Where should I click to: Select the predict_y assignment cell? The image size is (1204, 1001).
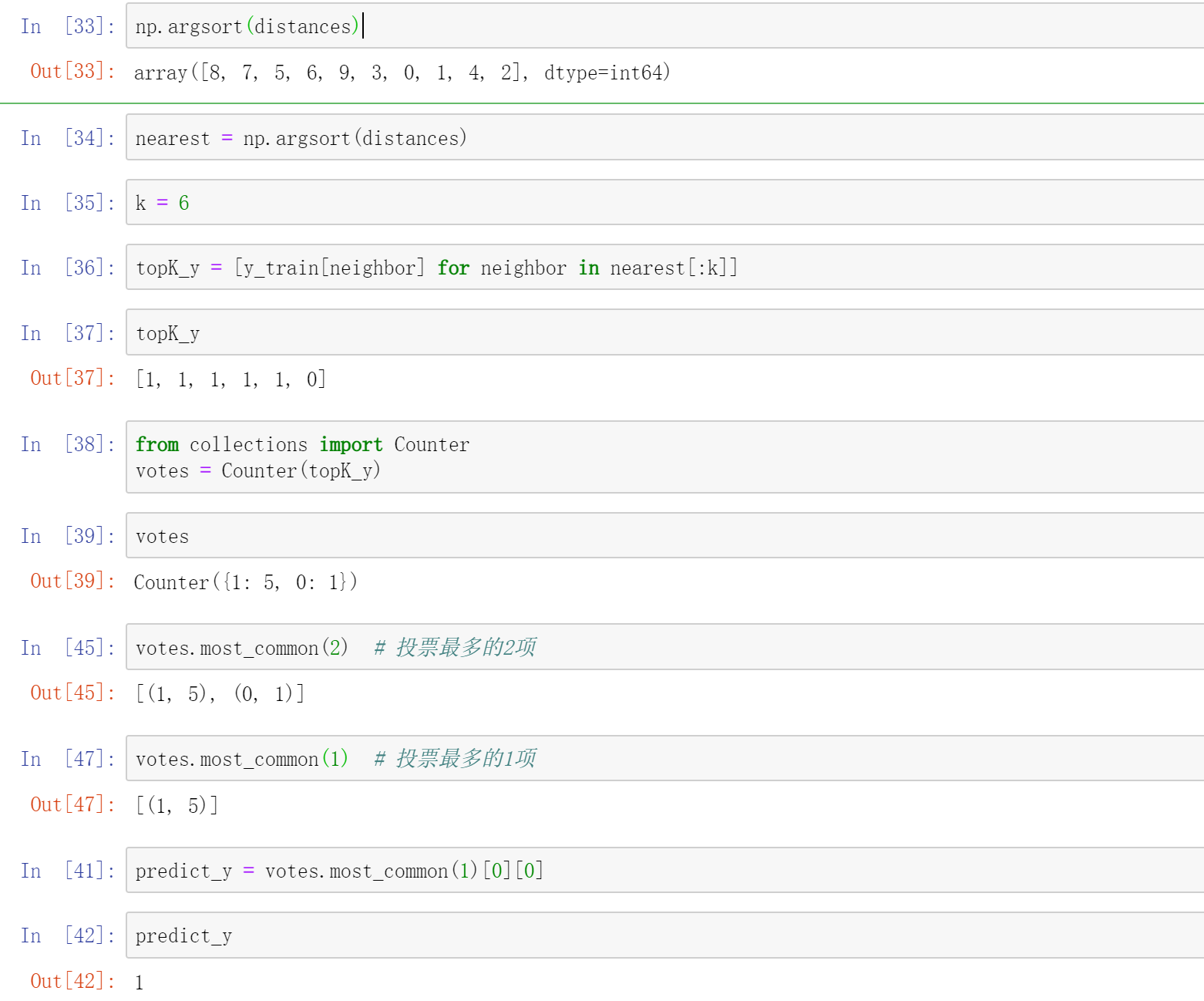pos(663,871)
